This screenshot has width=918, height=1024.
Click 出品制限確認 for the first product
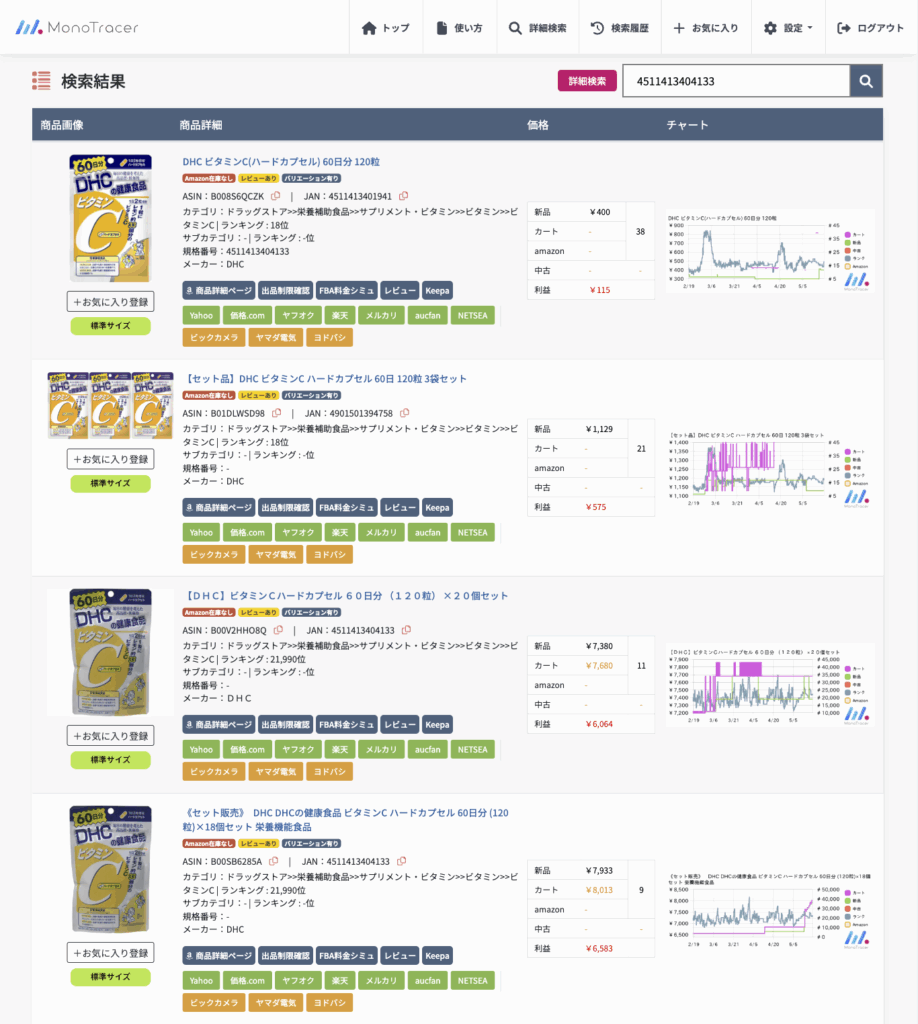pos(285,291)
